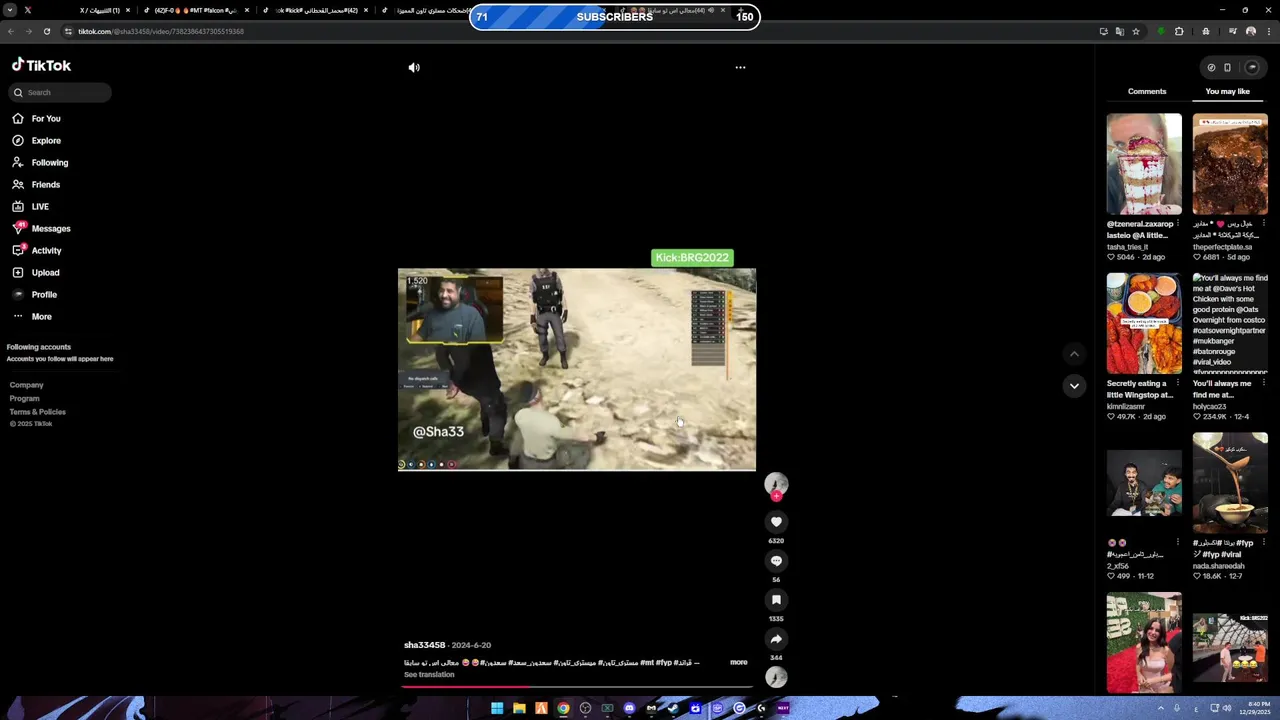Open the nada.shareedah chocolate pour thumbnail
The height and width of the screenshot is (720, 1280).
[1230, 484]
